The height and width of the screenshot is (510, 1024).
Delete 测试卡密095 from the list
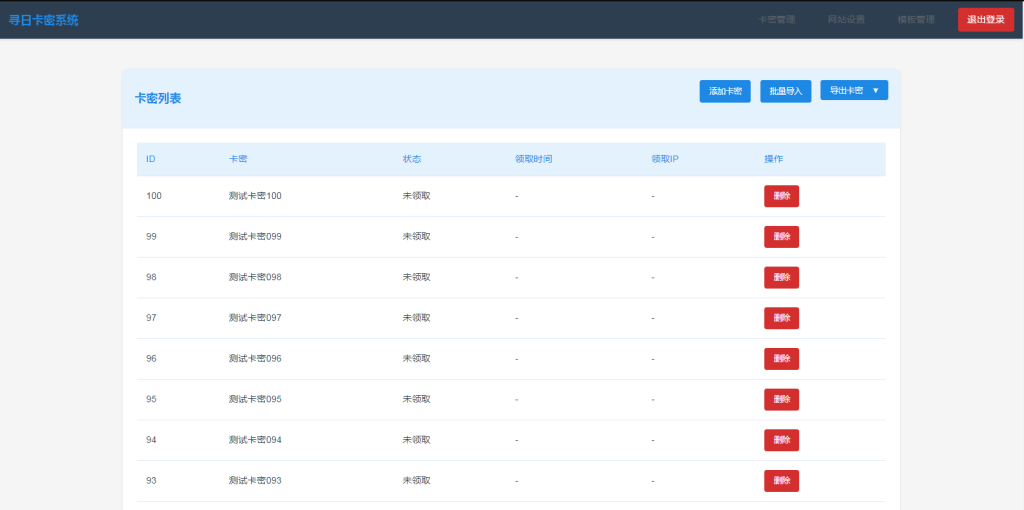coord(781,399)
